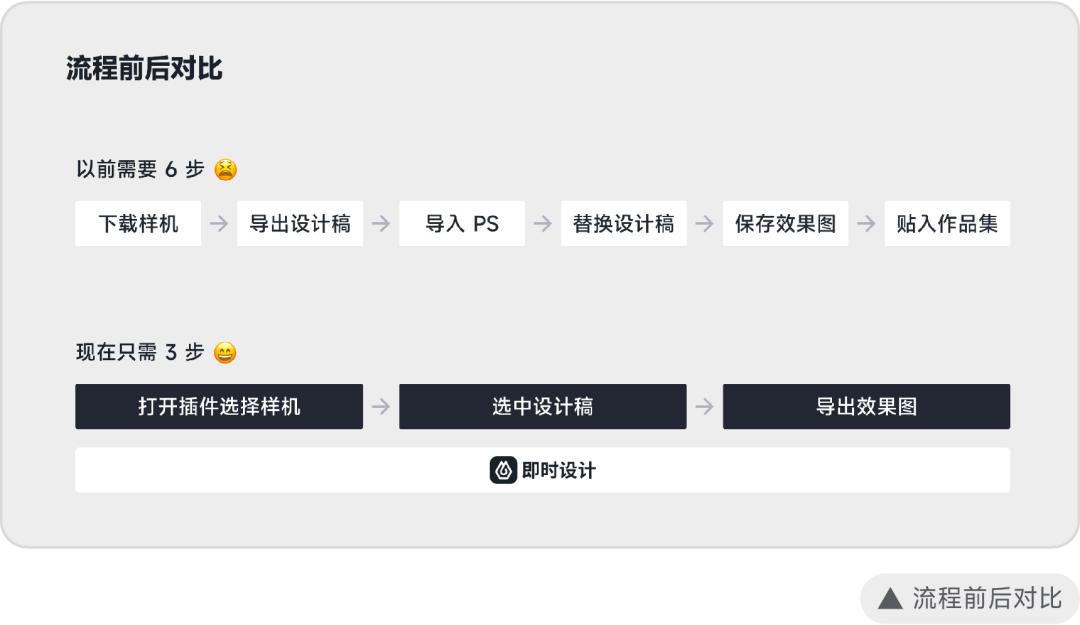The image size is (1080, 625).
Task: Click the triangle icon in the bottom caption
Action: click(889, 599)
